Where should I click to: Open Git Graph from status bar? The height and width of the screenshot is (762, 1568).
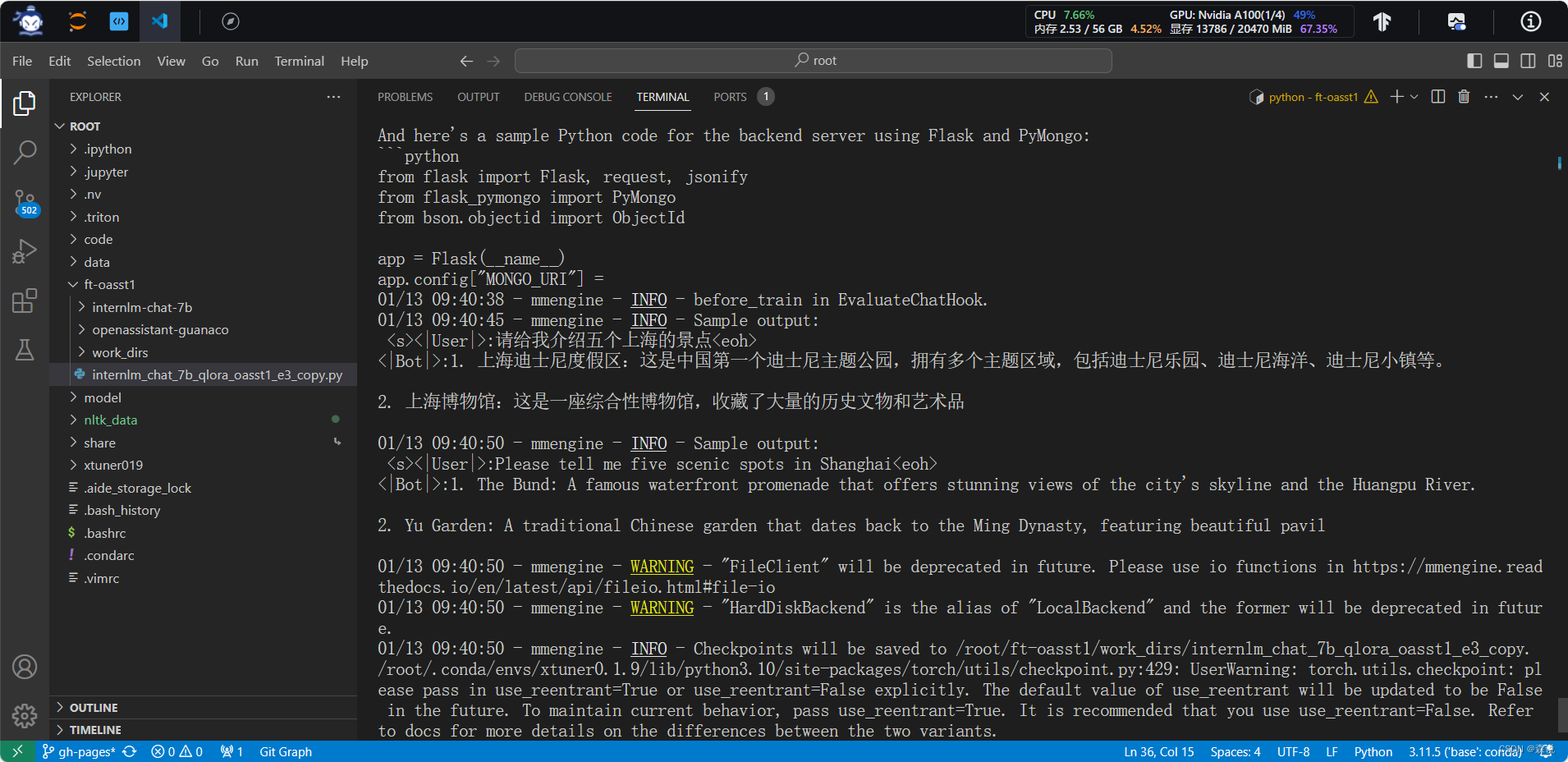click(x=286, y=751)
